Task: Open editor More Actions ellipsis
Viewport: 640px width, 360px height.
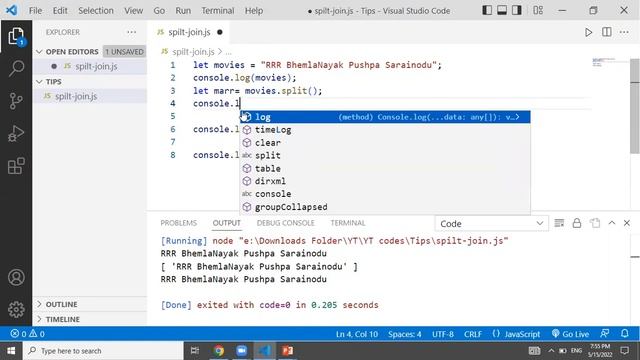Action: 624,32
